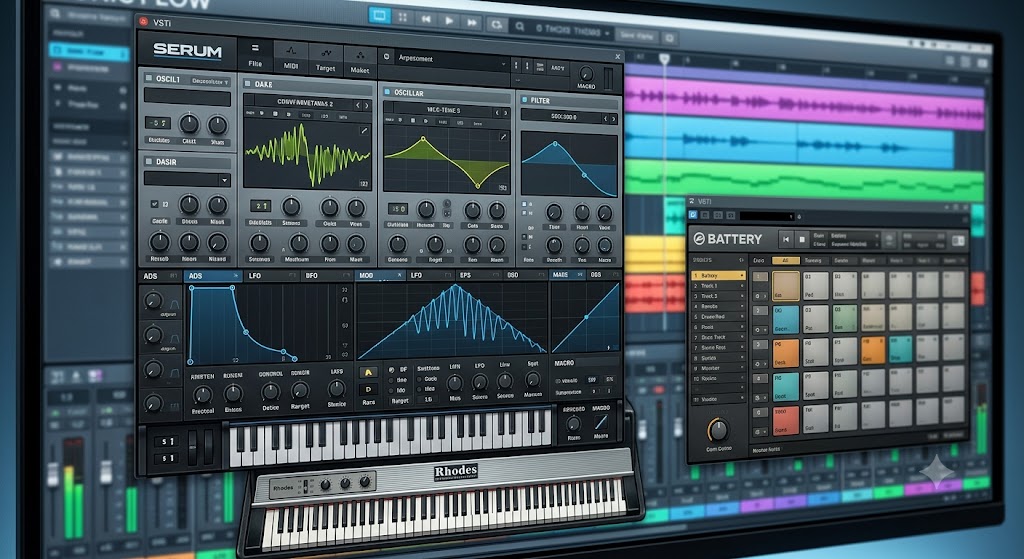
Task: Click the green pad in Battery's second row
Action: [x=844, y=318]
